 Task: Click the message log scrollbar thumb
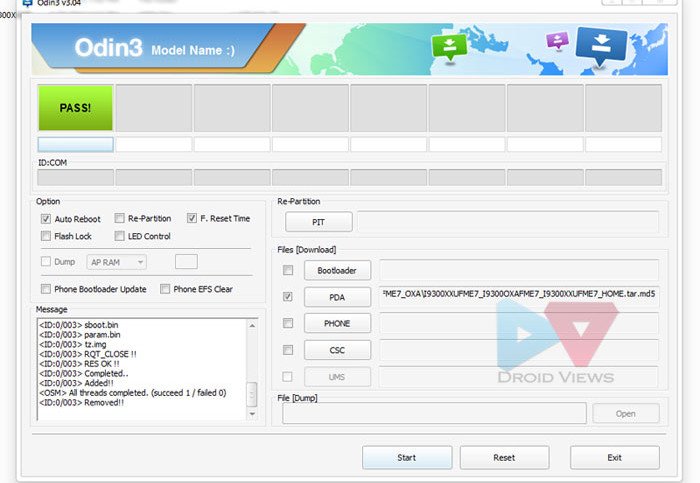(252, 394)
